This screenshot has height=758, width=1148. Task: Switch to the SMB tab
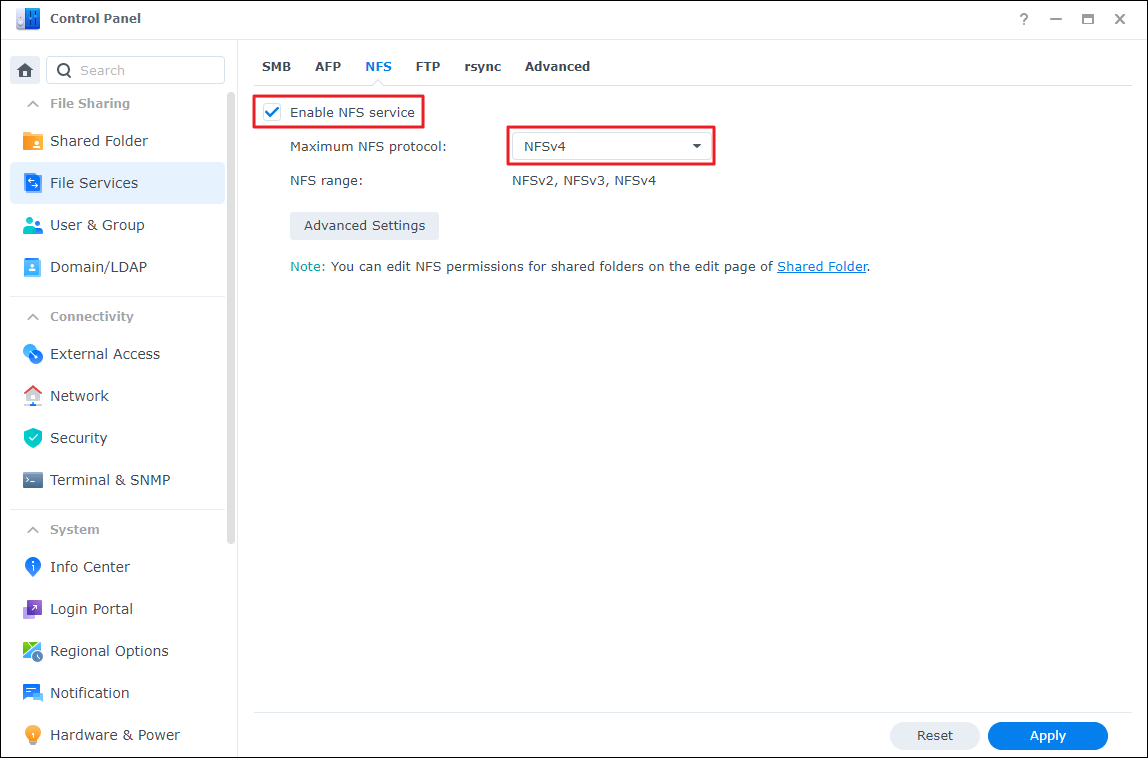(276, 66)
